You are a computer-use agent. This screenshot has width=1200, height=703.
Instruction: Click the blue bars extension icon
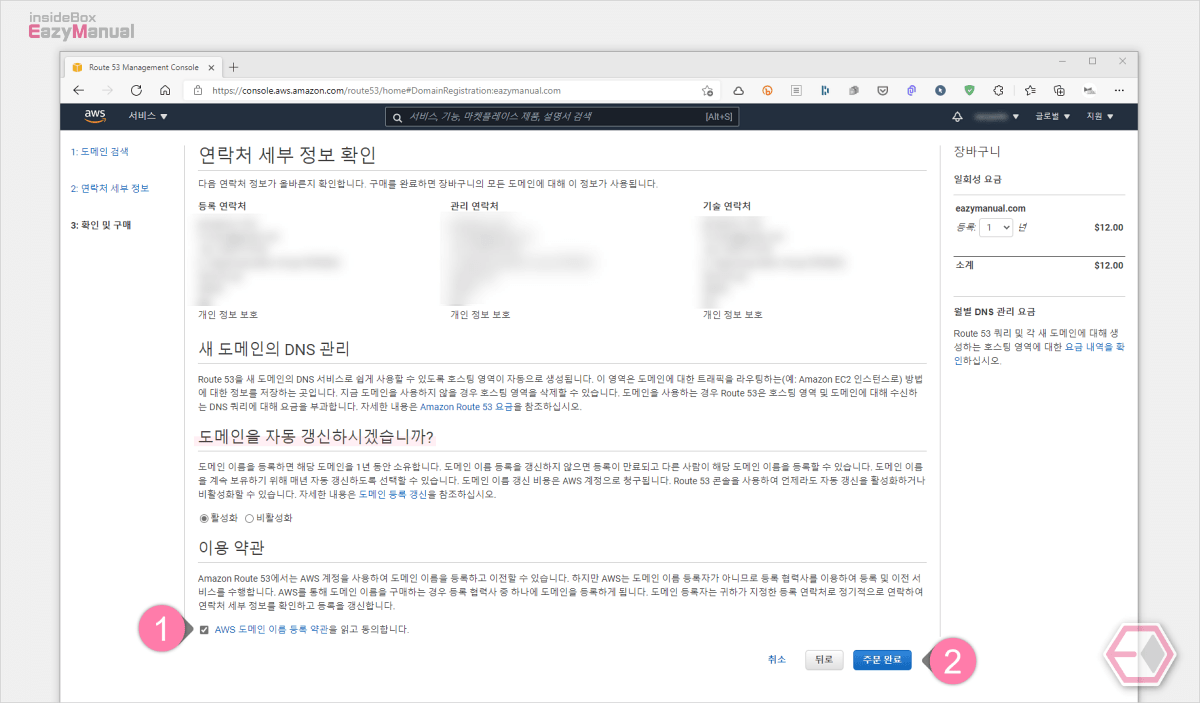(825, 90)
